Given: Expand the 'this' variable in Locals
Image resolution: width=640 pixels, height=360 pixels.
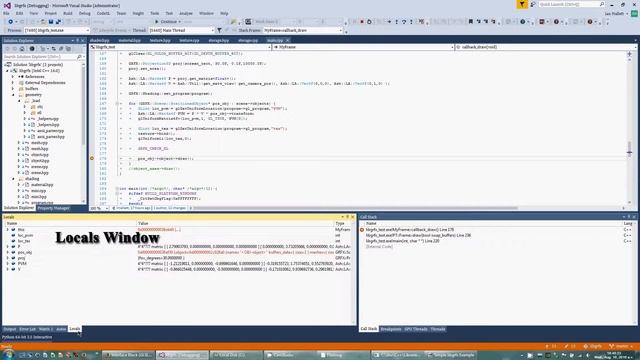Looking at the screenshot, I should tap(7, 230).
